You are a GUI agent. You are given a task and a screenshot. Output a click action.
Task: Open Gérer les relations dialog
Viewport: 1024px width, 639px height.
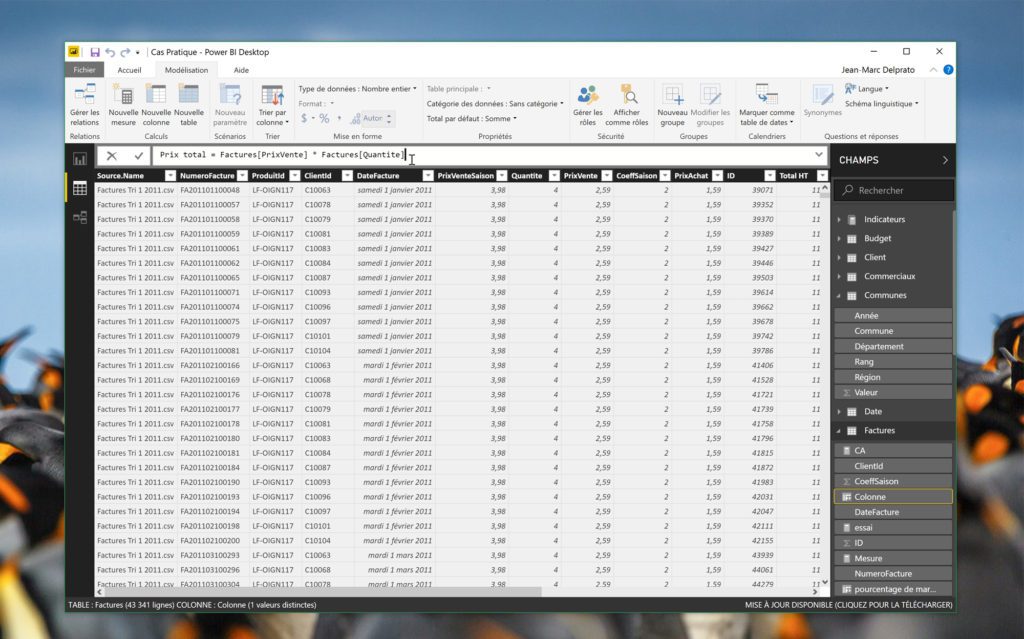pyautogui.click(x=84, y=104)
